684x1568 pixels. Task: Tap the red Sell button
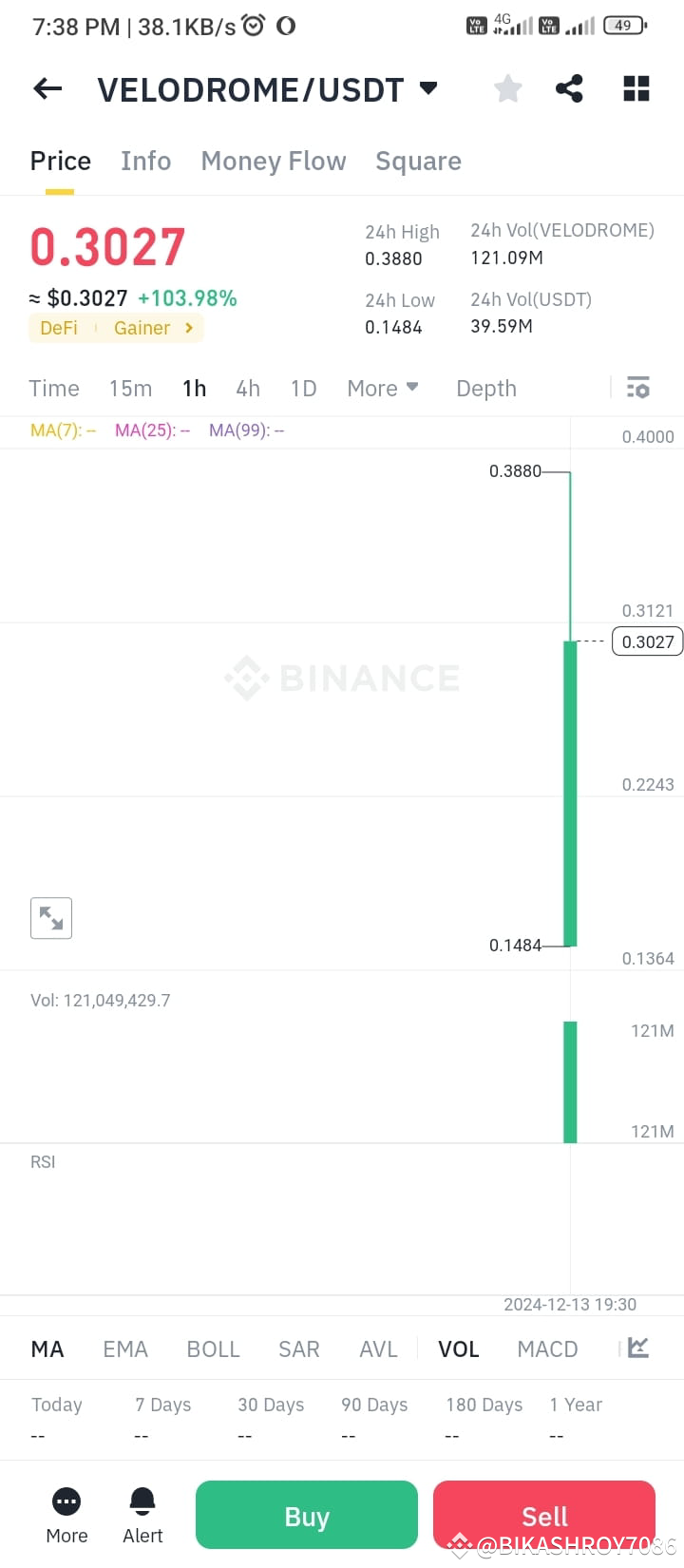tap(544, 1515)
